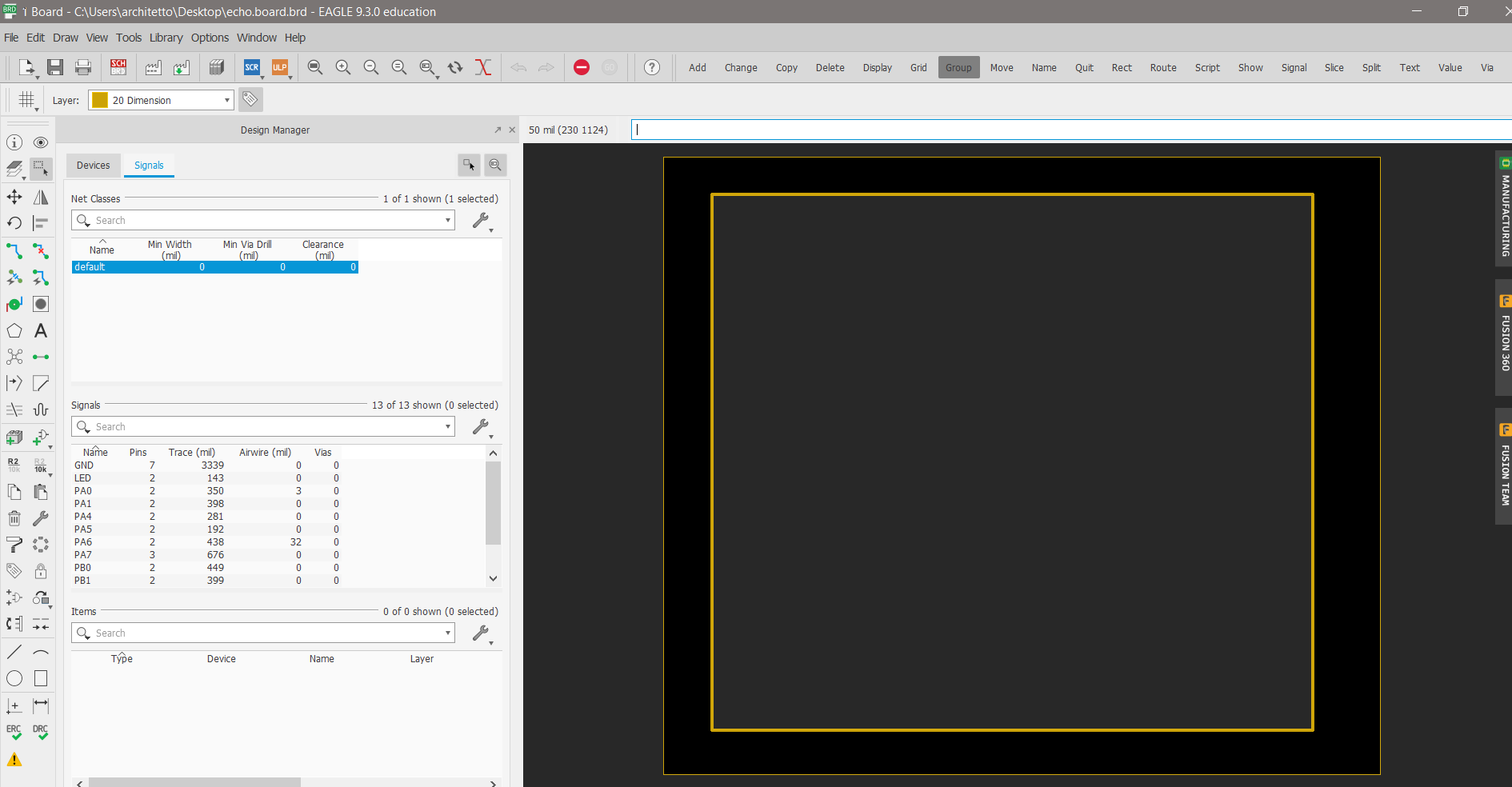This screenshot has width=1512, height=787.
Task: Expand the Signals search dropdown arrow
Action: pyautogui.click(x=448, y=426)
